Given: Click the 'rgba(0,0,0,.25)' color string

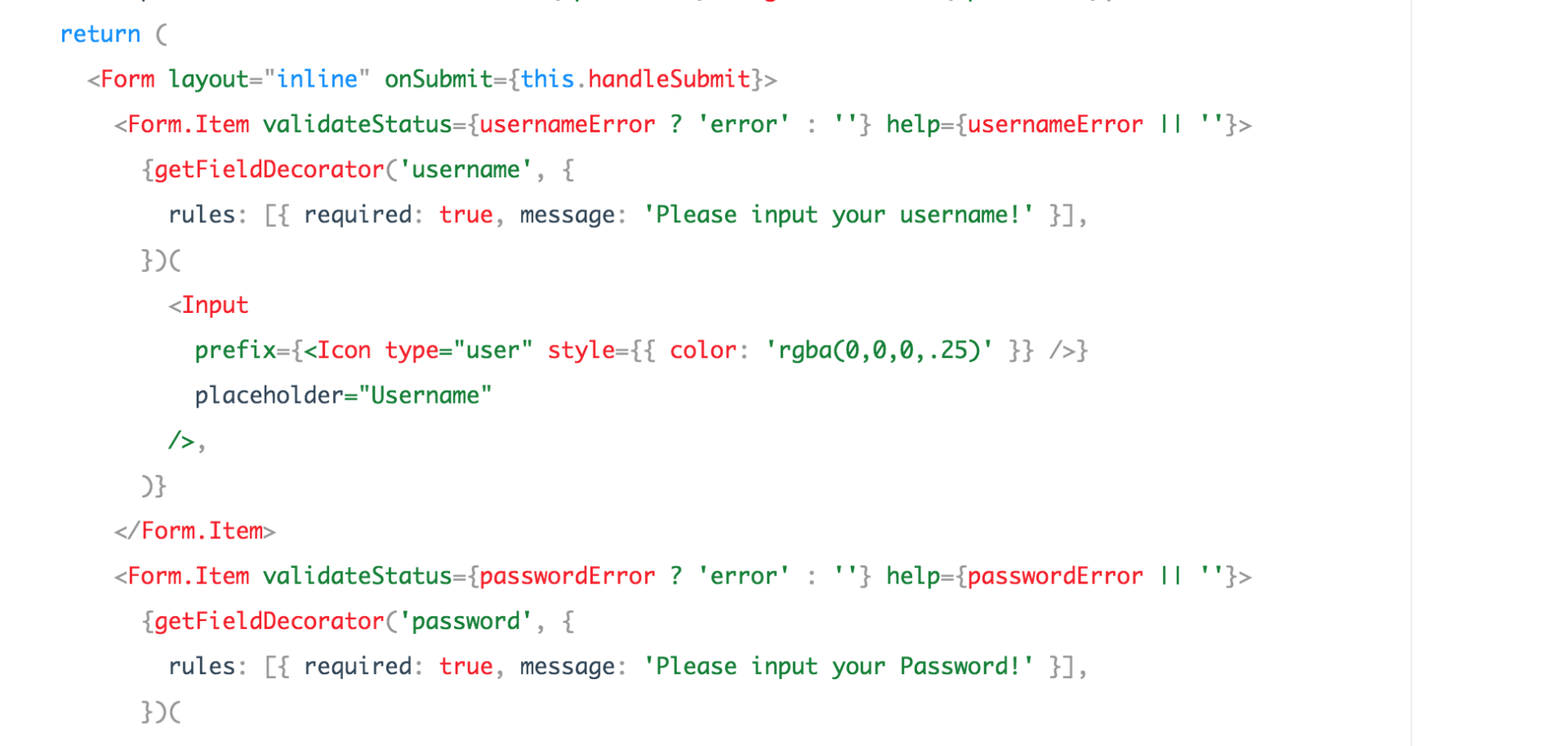Looking at the screenshot, I should click(x=880, y=351).
